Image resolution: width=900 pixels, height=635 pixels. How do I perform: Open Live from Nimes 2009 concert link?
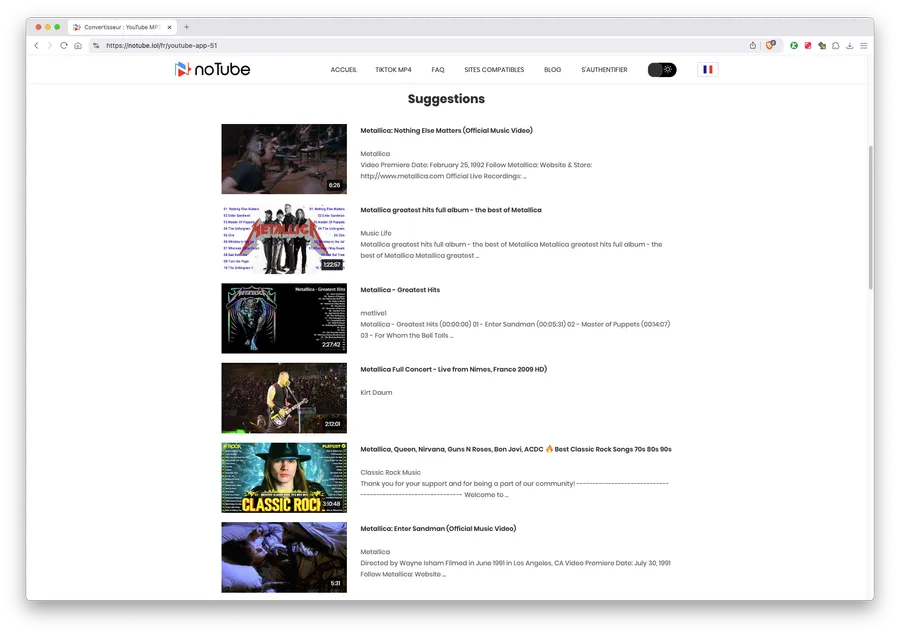click(x=453, y=369)
